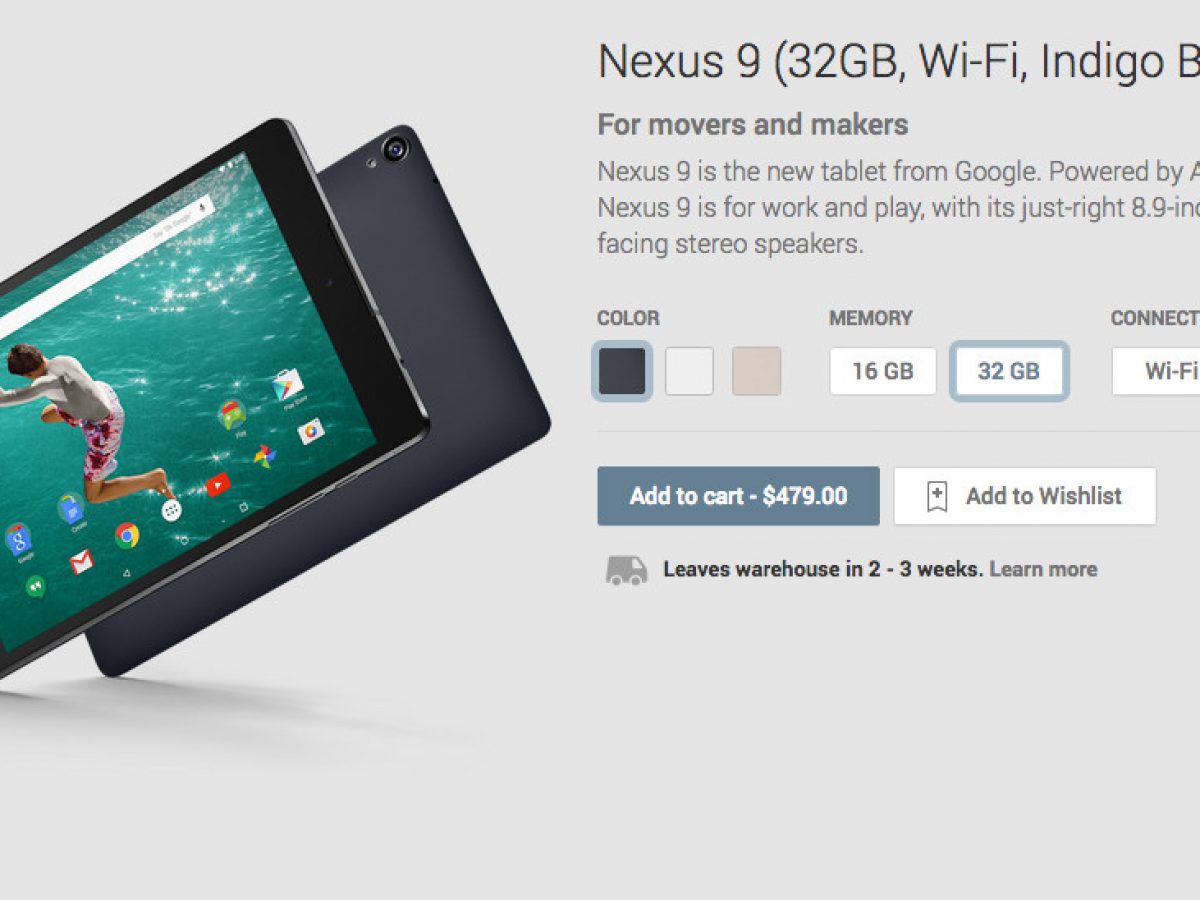Tap the blue Google search app icon
The width and height of the screenshot is (1200, 900).
18,540
